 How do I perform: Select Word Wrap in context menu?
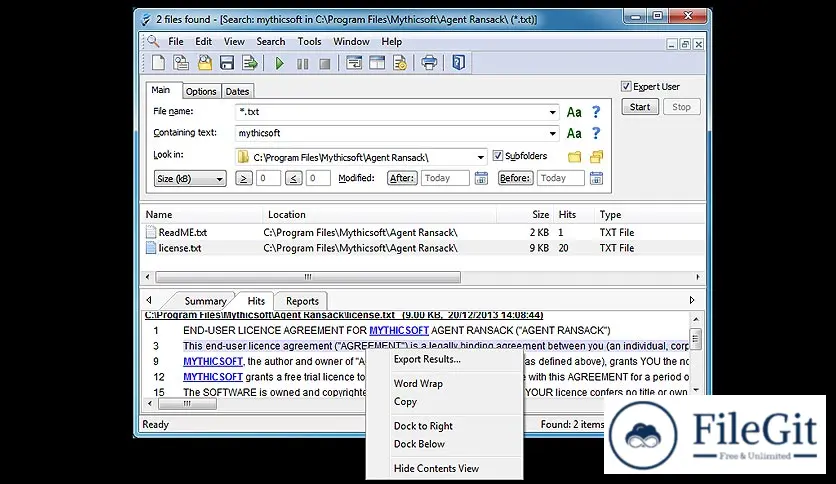418,383
